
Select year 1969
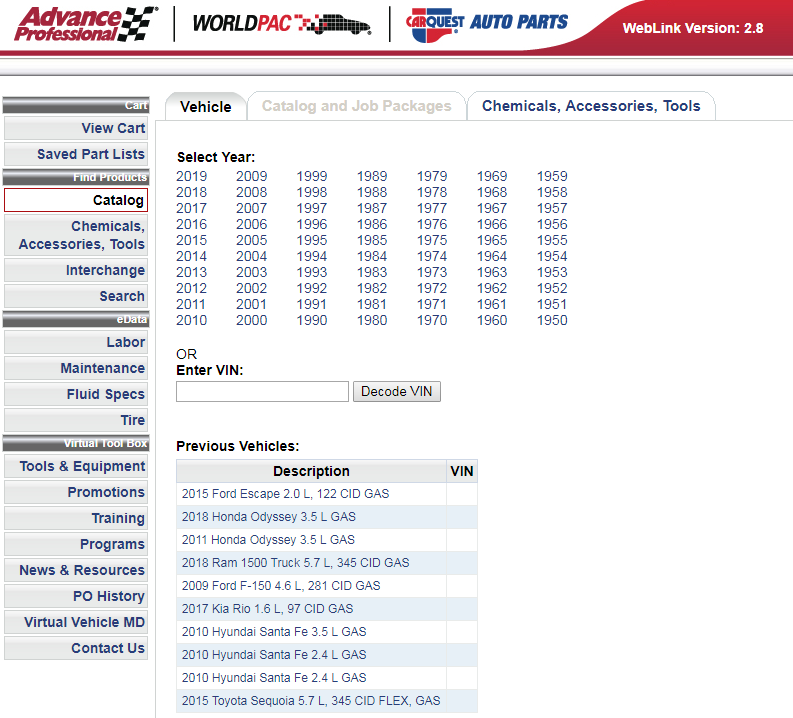(x=492, y=176)
